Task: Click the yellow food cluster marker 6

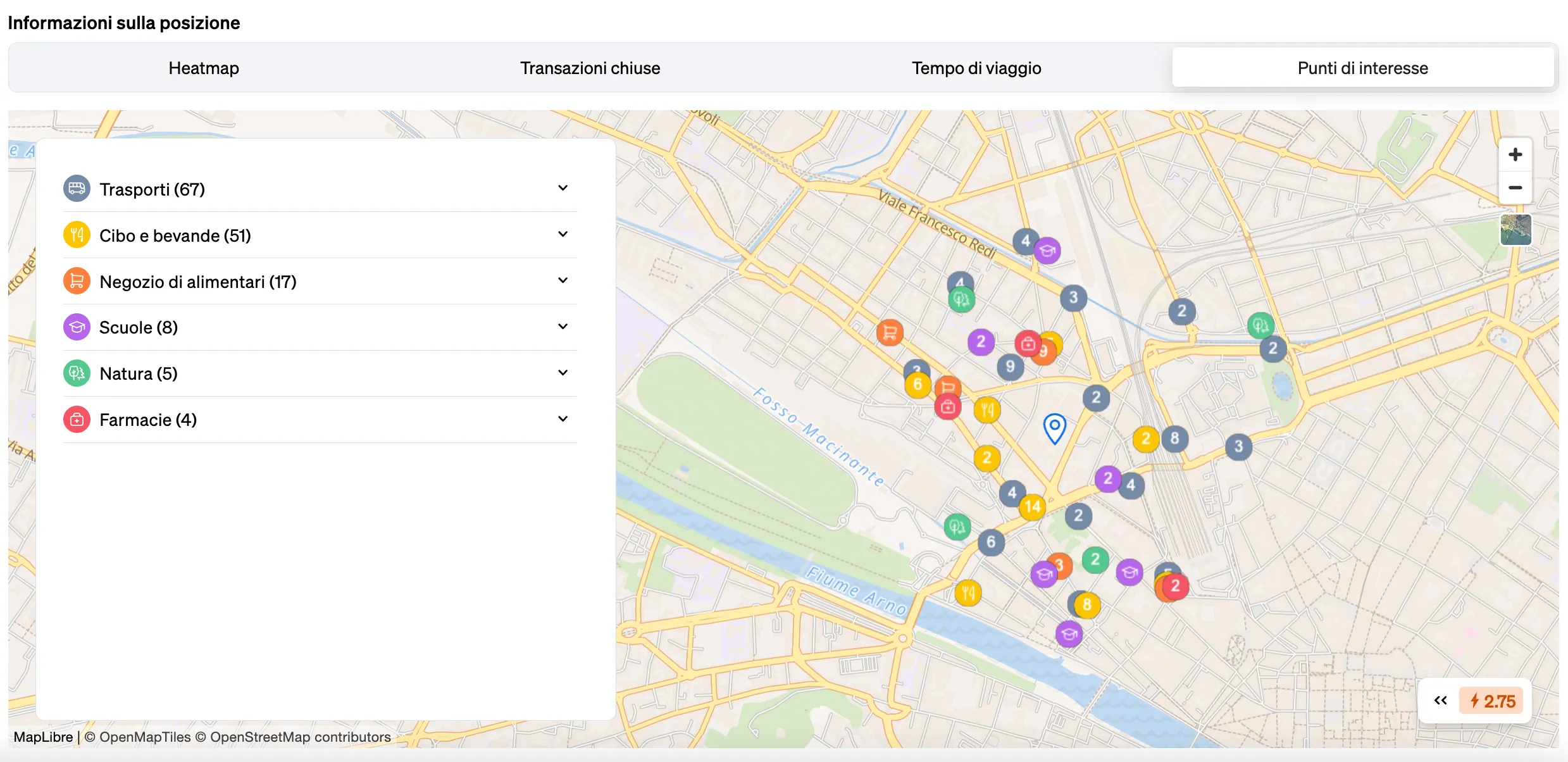Action: tap(918, 385)
